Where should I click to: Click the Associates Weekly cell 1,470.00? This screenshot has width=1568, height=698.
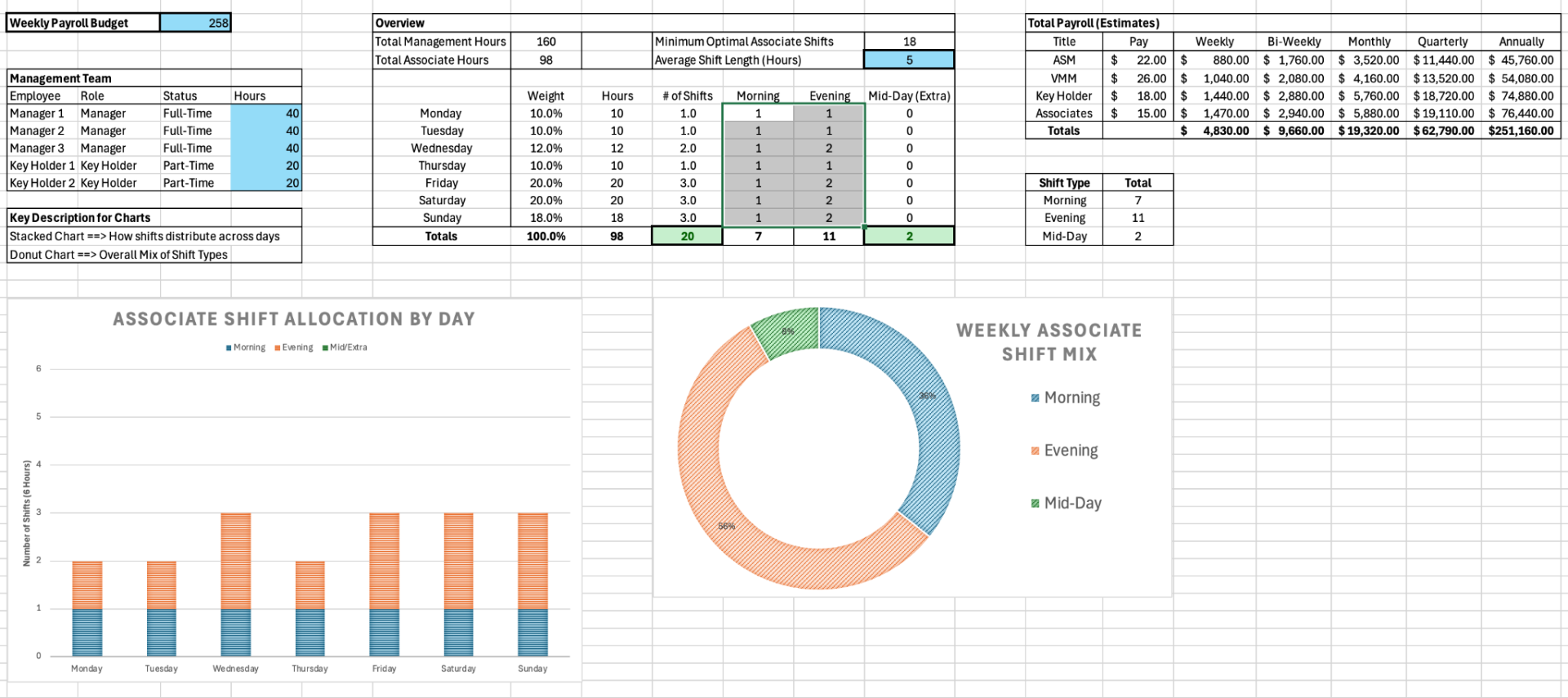1214,113
